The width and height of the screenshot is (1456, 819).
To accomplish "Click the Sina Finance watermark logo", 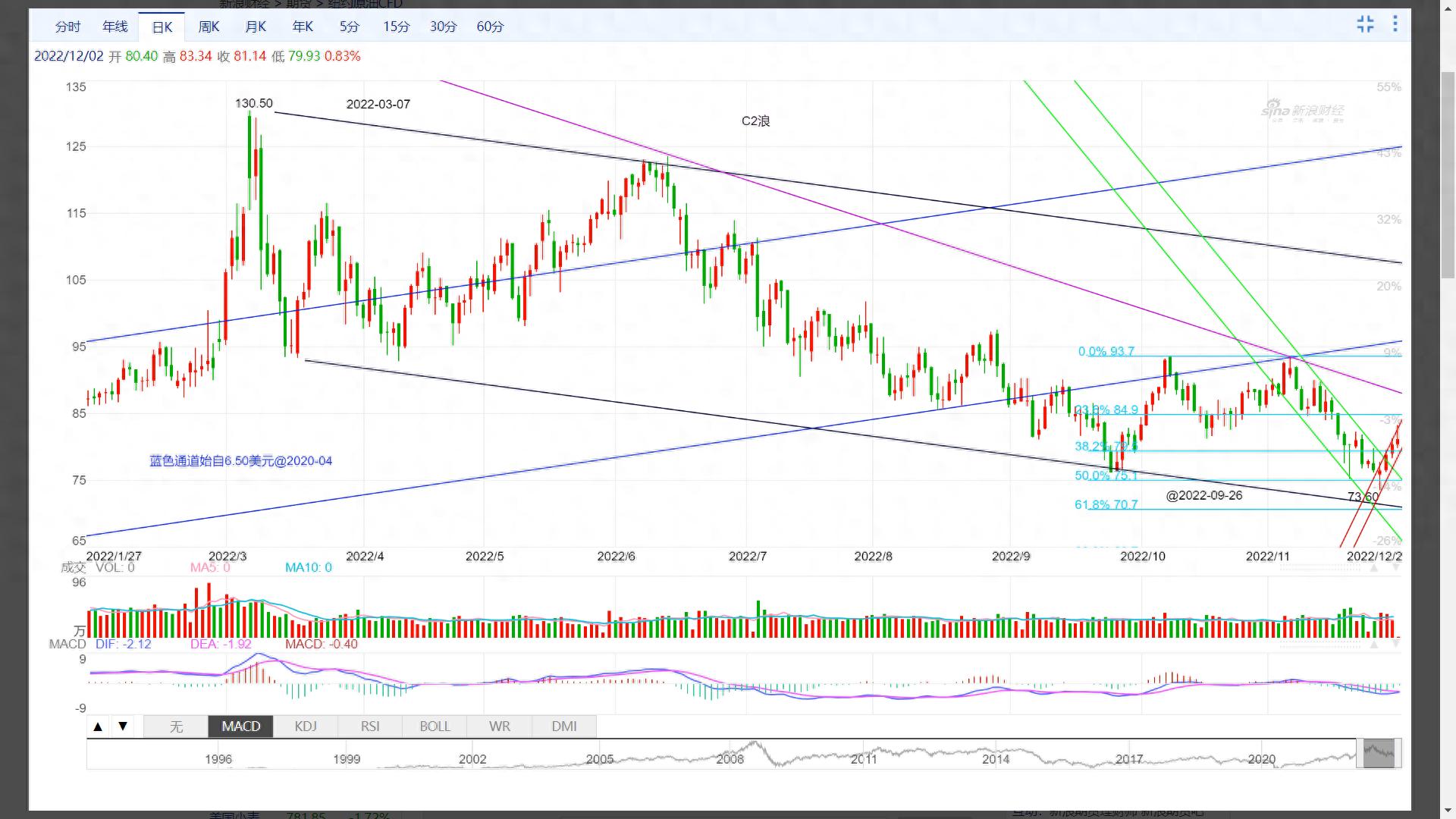I will click(x=1302, y=111).
